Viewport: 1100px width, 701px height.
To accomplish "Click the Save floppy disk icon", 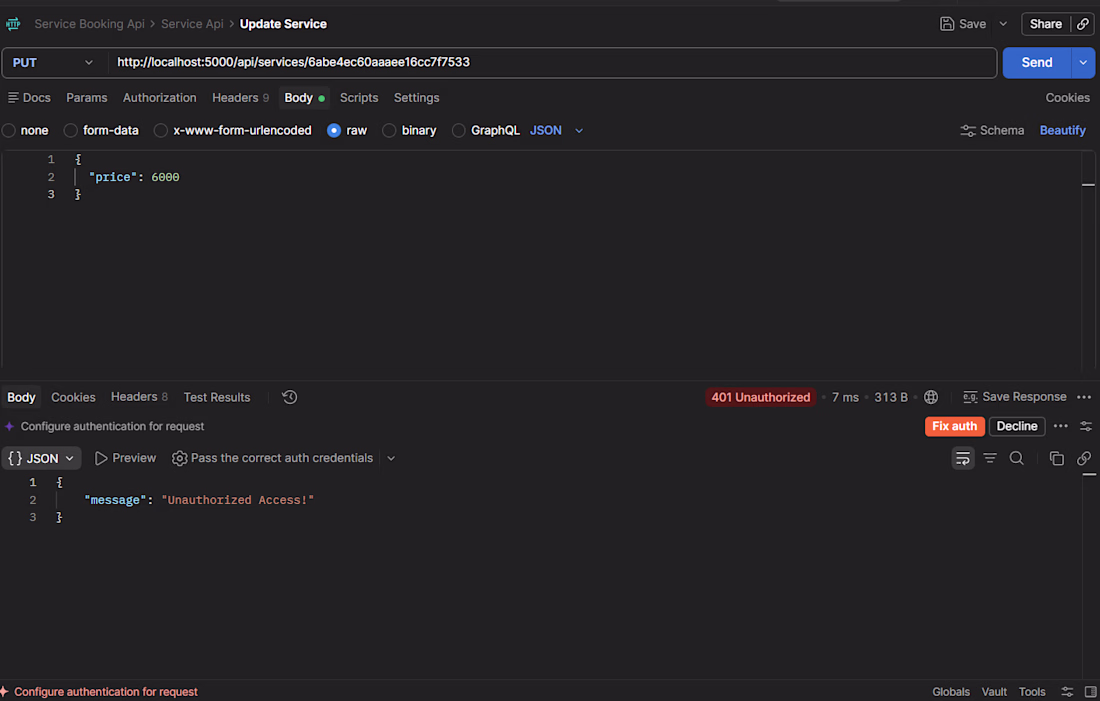I will click(946, 24).
